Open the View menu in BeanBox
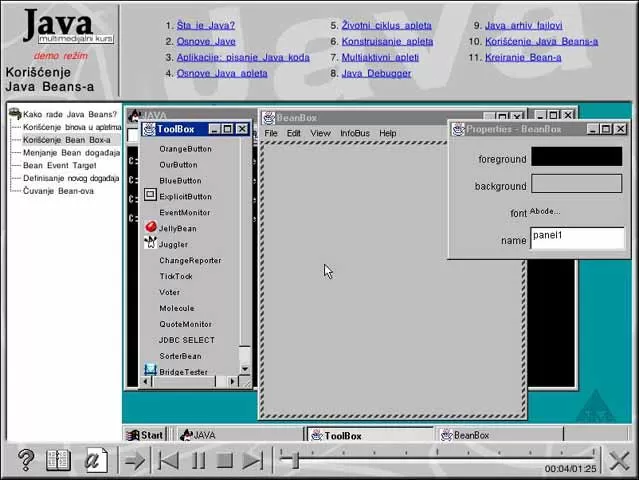Viewport: 639px width, 480px height. (320, 133)
